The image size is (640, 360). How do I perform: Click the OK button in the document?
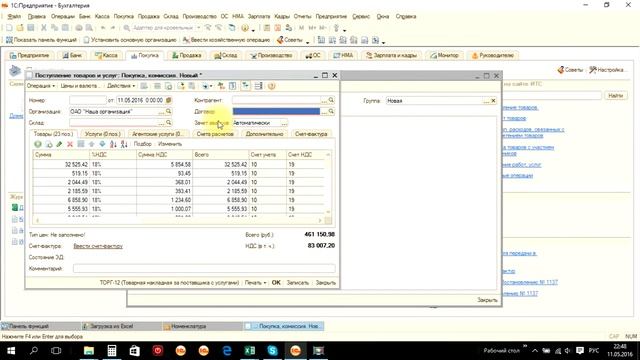(x=276, y=282)
